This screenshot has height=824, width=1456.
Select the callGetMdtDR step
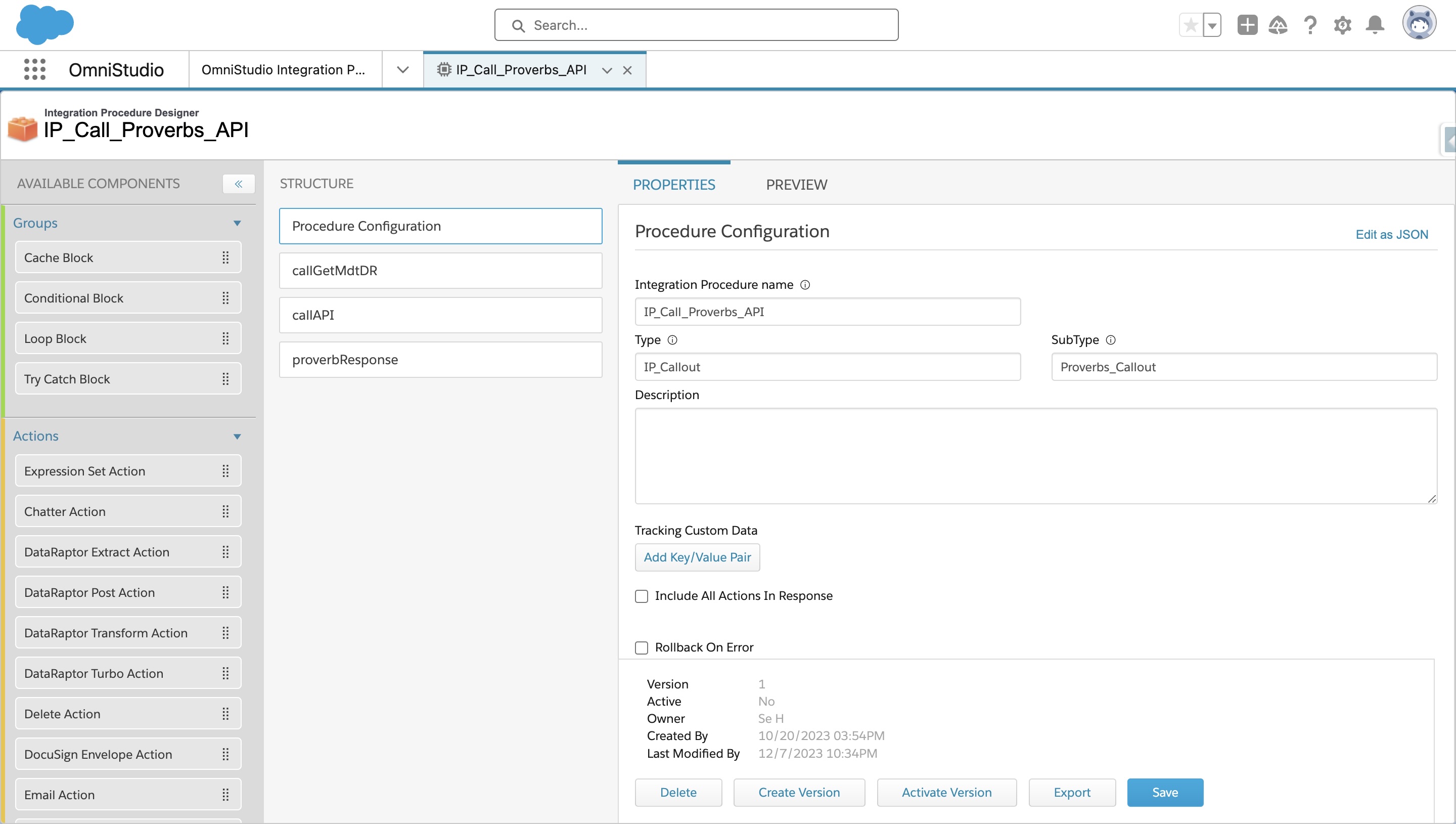coord(440,271)
